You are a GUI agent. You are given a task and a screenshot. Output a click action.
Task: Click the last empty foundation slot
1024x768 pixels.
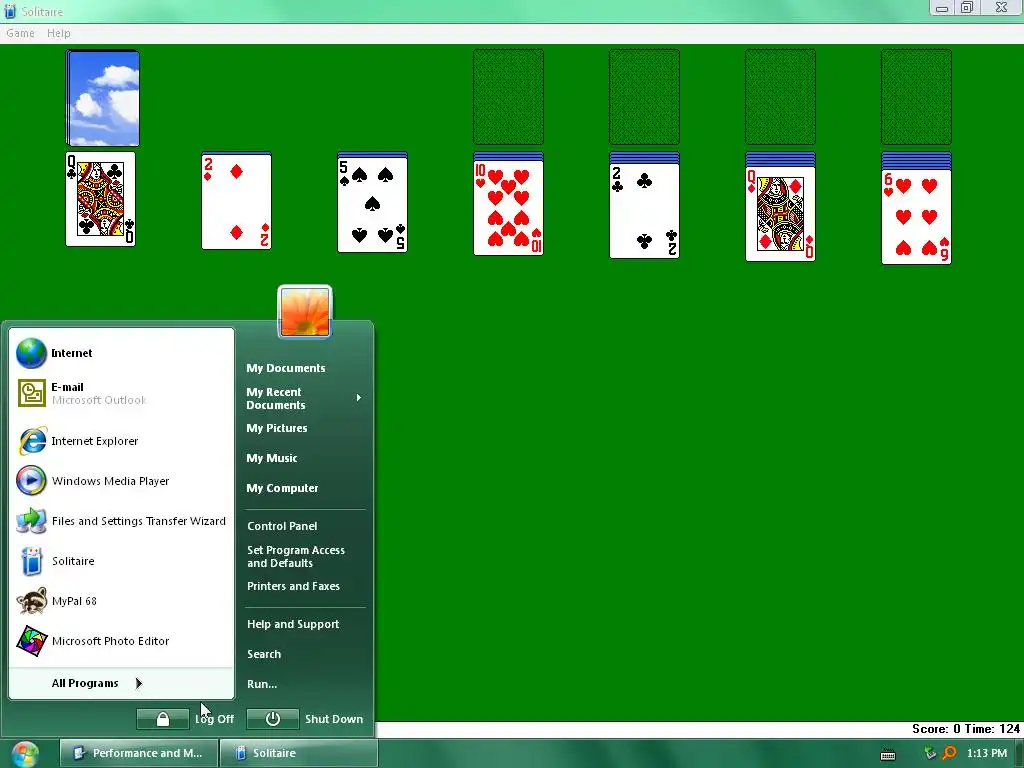pyautogui.click(x=916, y=97)
